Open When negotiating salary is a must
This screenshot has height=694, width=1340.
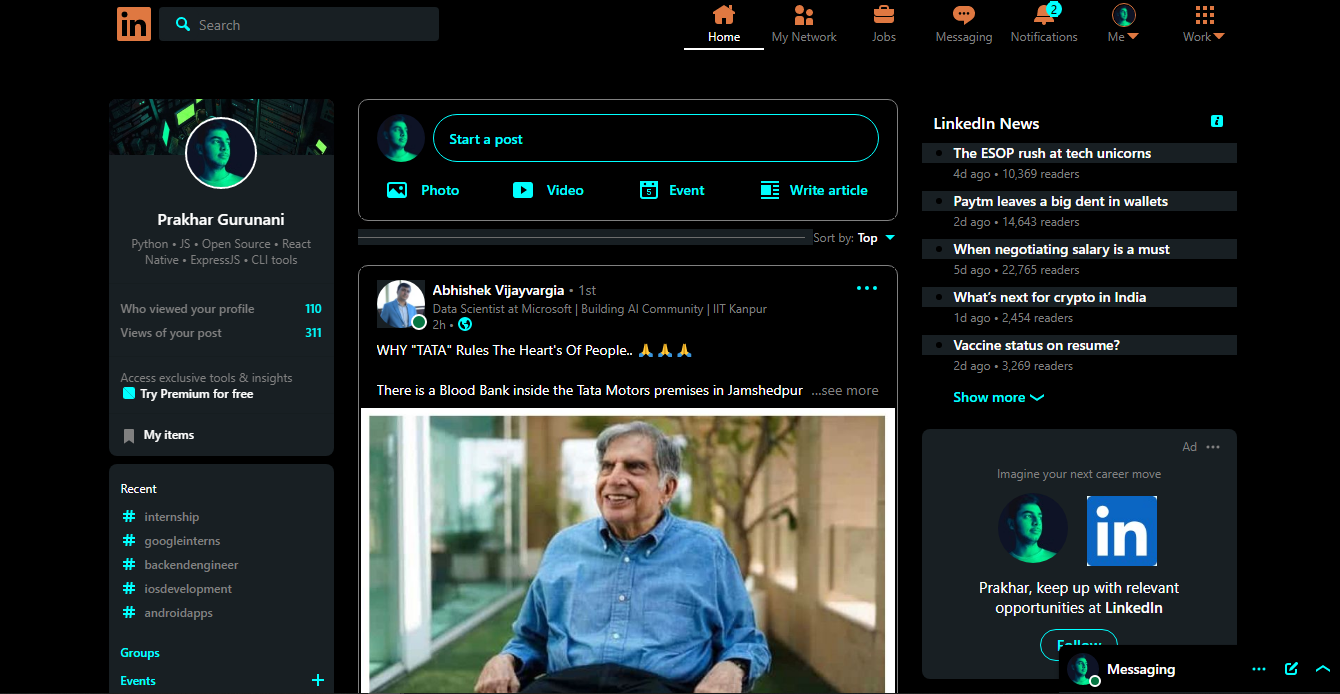coord(1061,249)
